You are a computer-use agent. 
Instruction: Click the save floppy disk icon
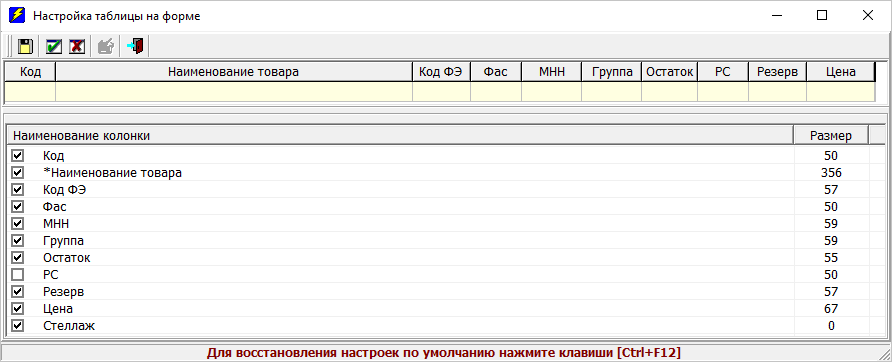coord(26,46)
